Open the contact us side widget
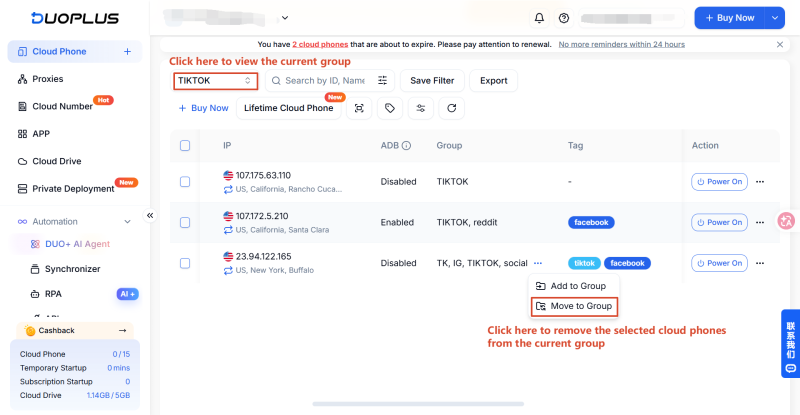This screenshot has width=800, height=415. pyautogui.click(x=790, y=344)
